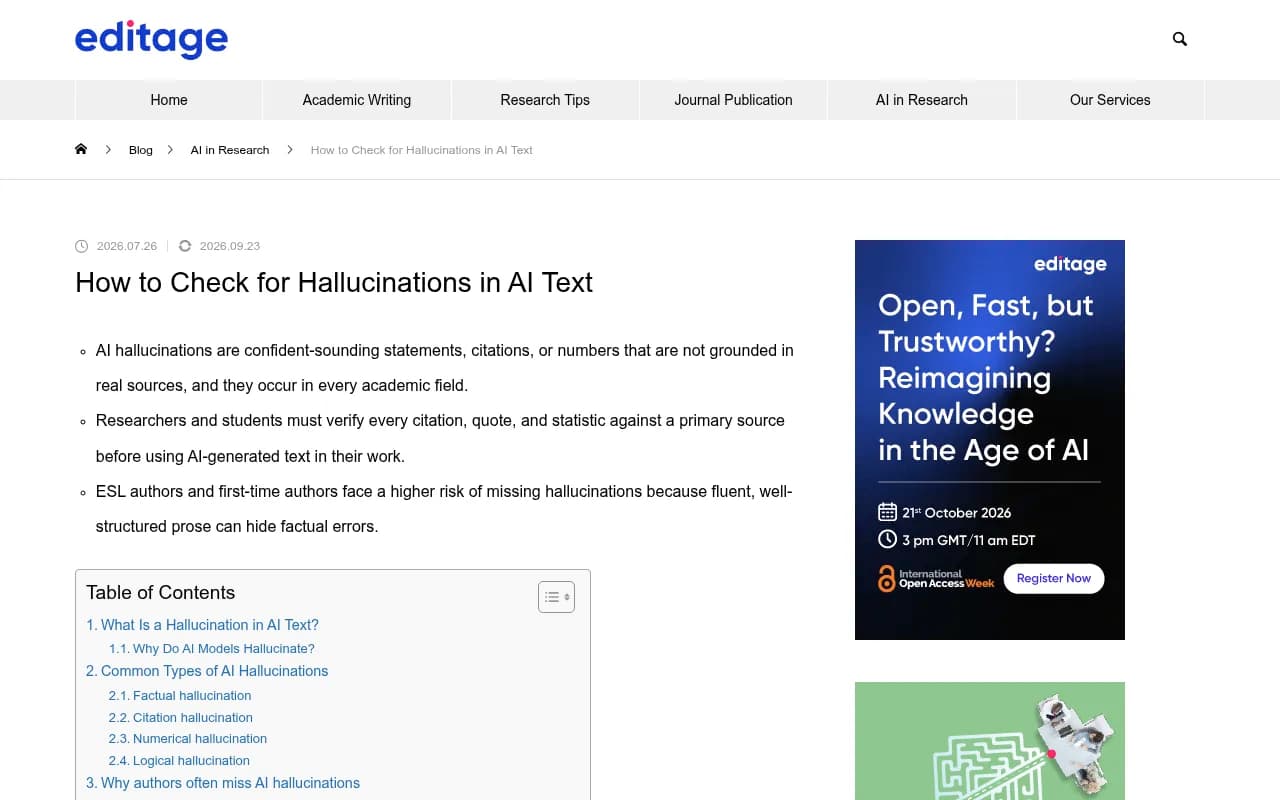
Task: Click the published date 2026.07.26
Action: [126, 246]
